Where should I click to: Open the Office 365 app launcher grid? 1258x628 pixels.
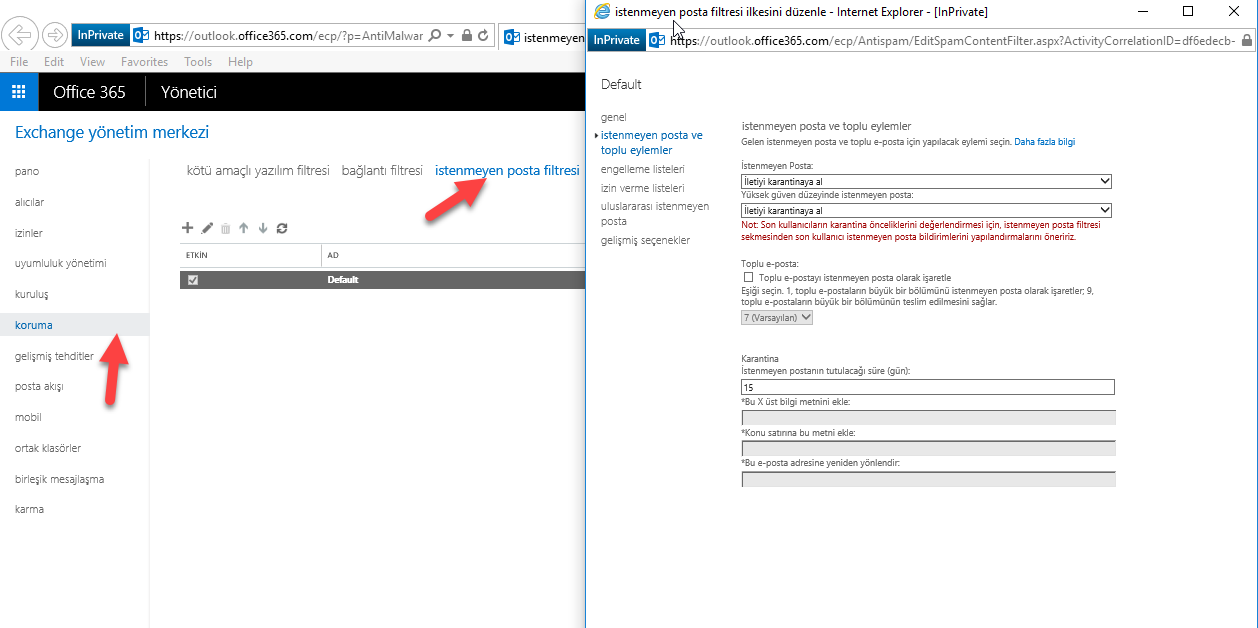click(19, 92)
